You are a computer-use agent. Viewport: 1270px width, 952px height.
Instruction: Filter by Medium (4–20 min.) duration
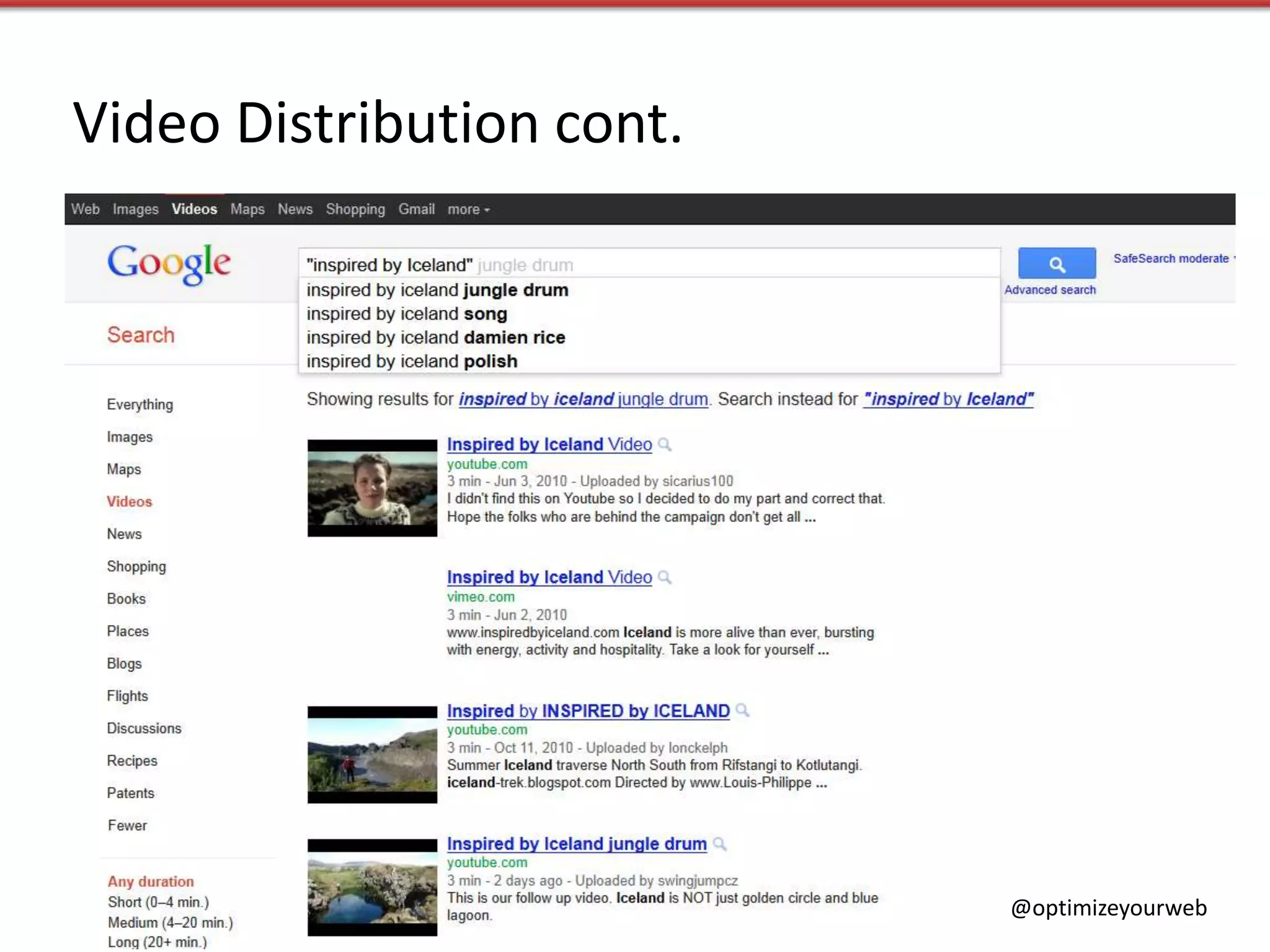[x=171, y=922]
